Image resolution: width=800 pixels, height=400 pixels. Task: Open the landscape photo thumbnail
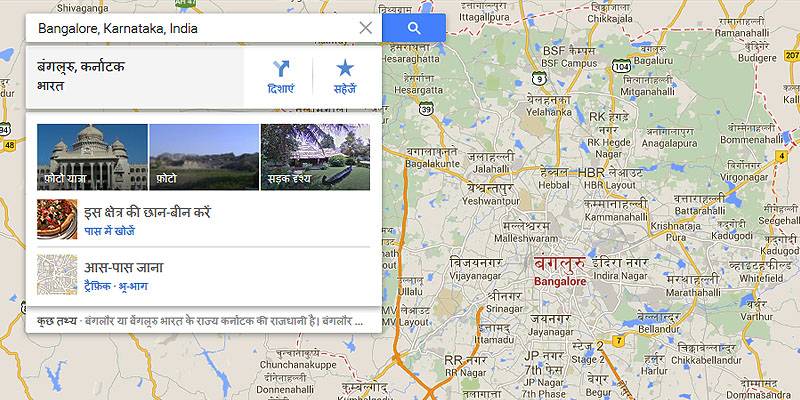(x=204, y=157)
